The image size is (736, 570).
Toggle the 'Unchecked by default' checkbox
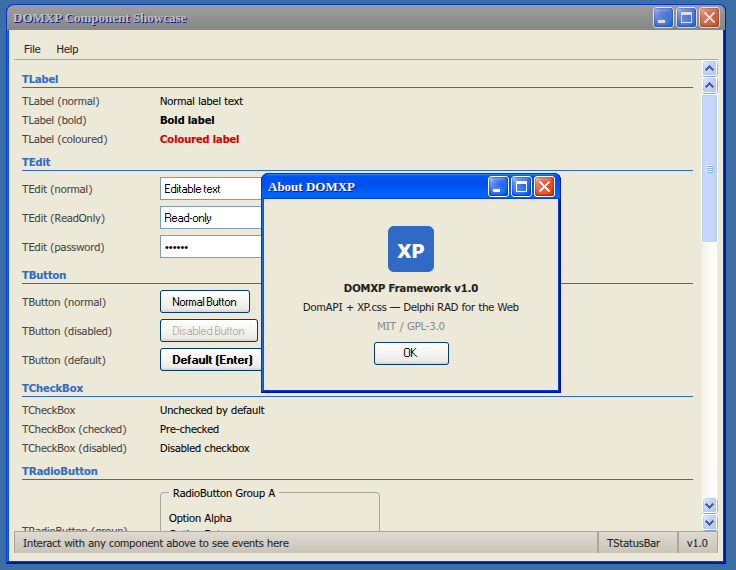pyautogui.click(x=212, y=410)
